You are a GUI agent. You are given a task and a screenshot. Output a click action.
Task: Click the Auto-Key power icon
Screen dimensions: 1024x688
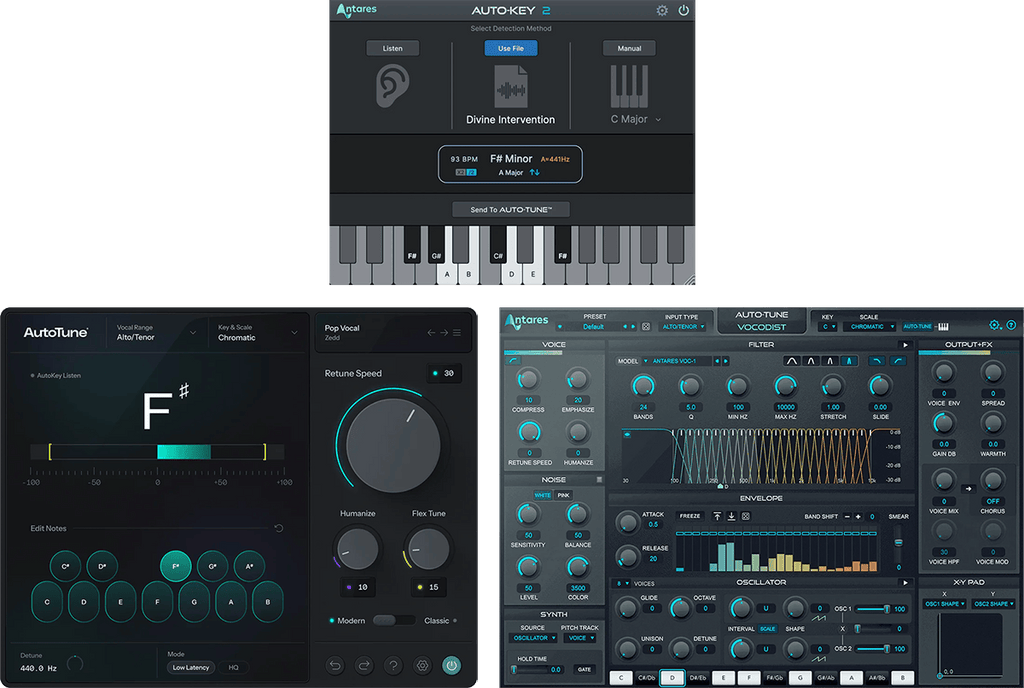coord(684,11)
